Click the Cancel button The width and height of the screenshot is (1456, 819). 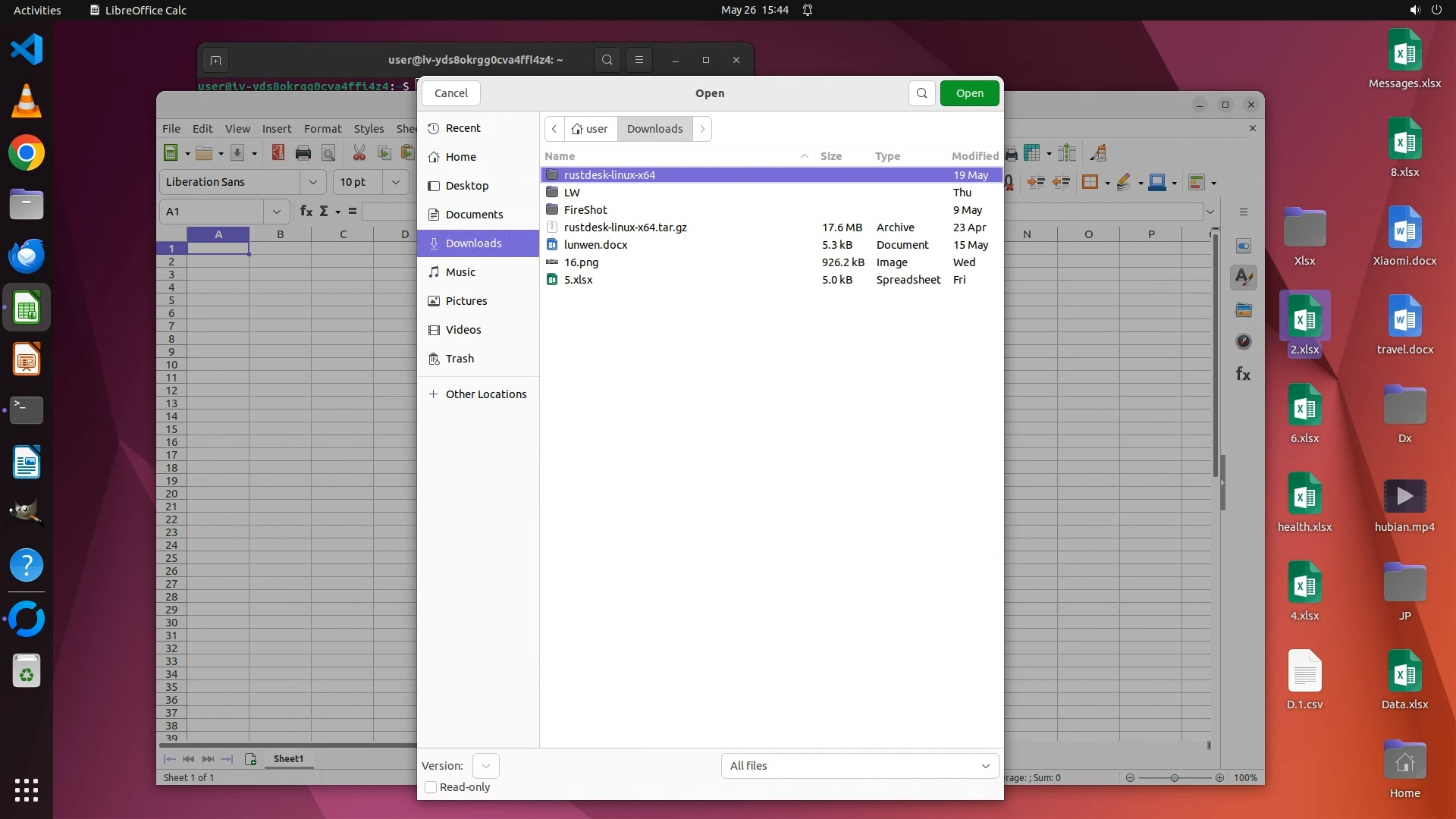click(451, 93)
